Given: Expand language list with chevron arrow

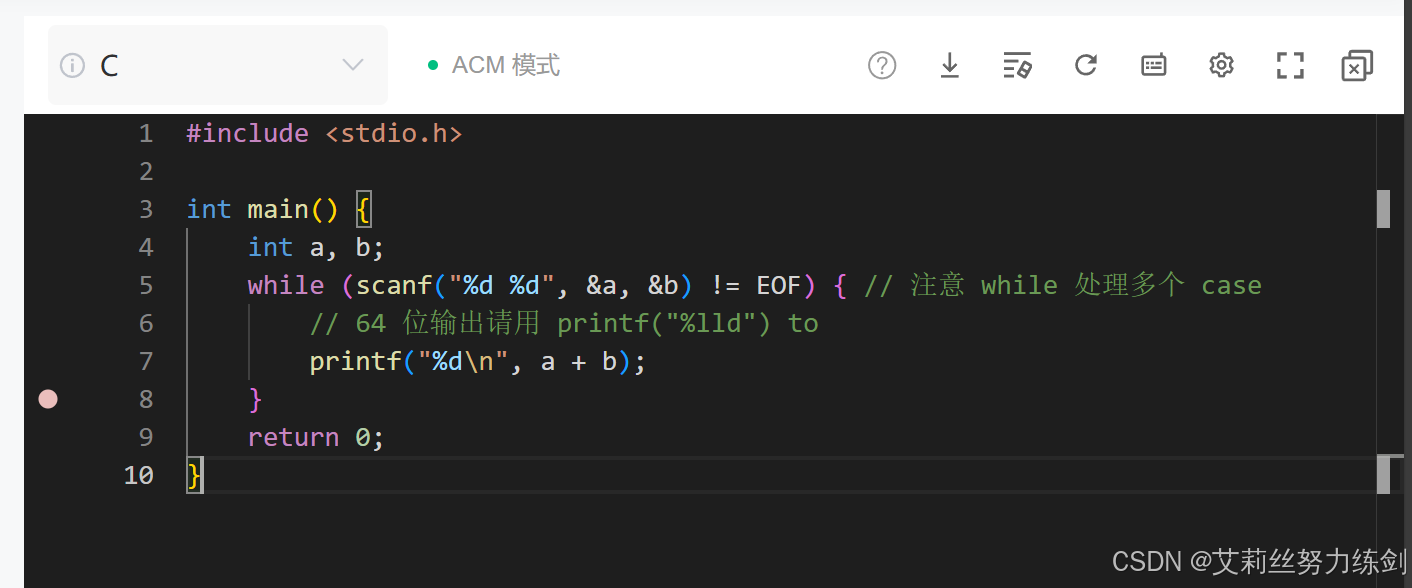Looking at the screenshot, I should click(x=353, y=65).
